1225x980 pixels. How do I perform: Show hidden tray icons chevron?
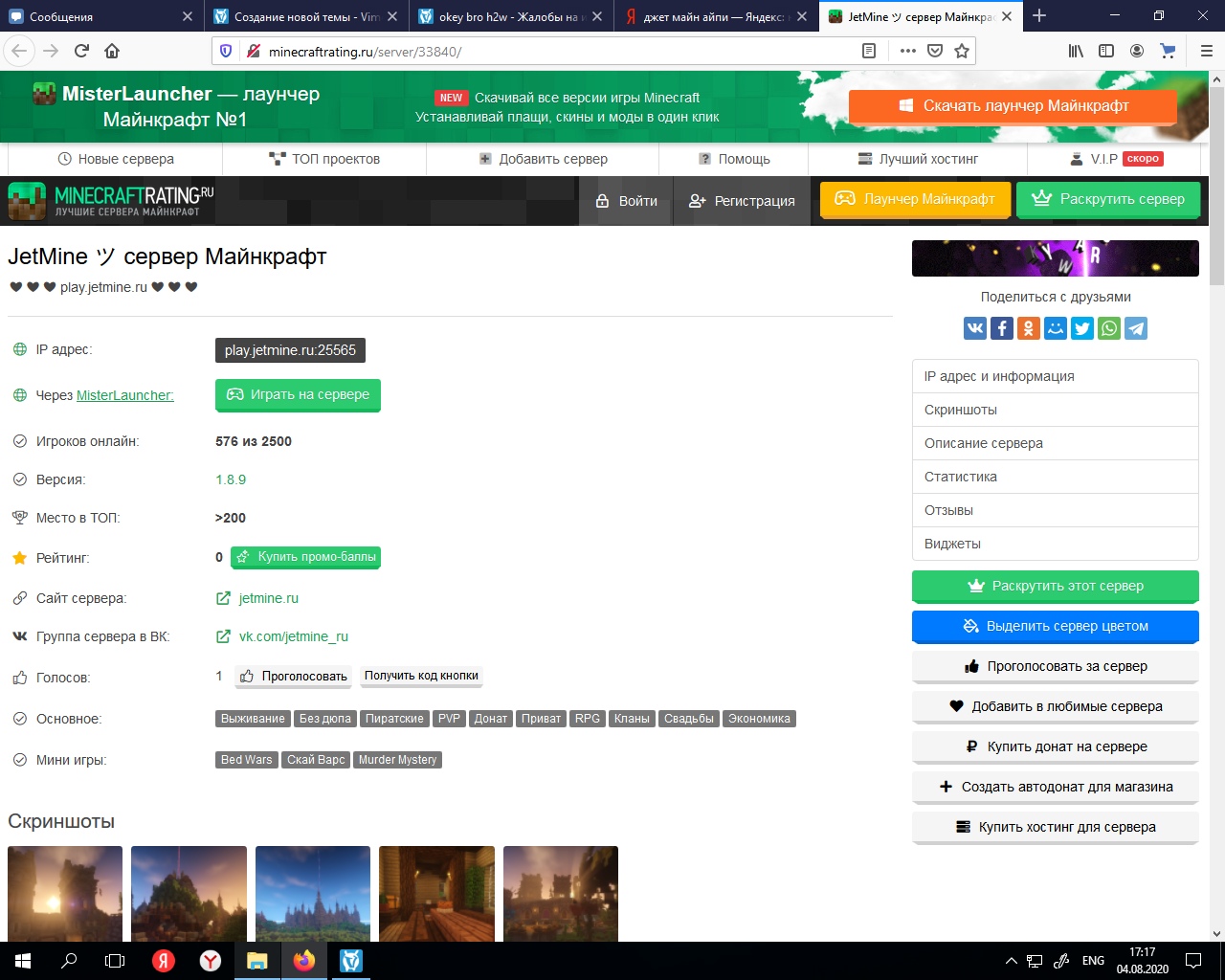pos(1012,961)
